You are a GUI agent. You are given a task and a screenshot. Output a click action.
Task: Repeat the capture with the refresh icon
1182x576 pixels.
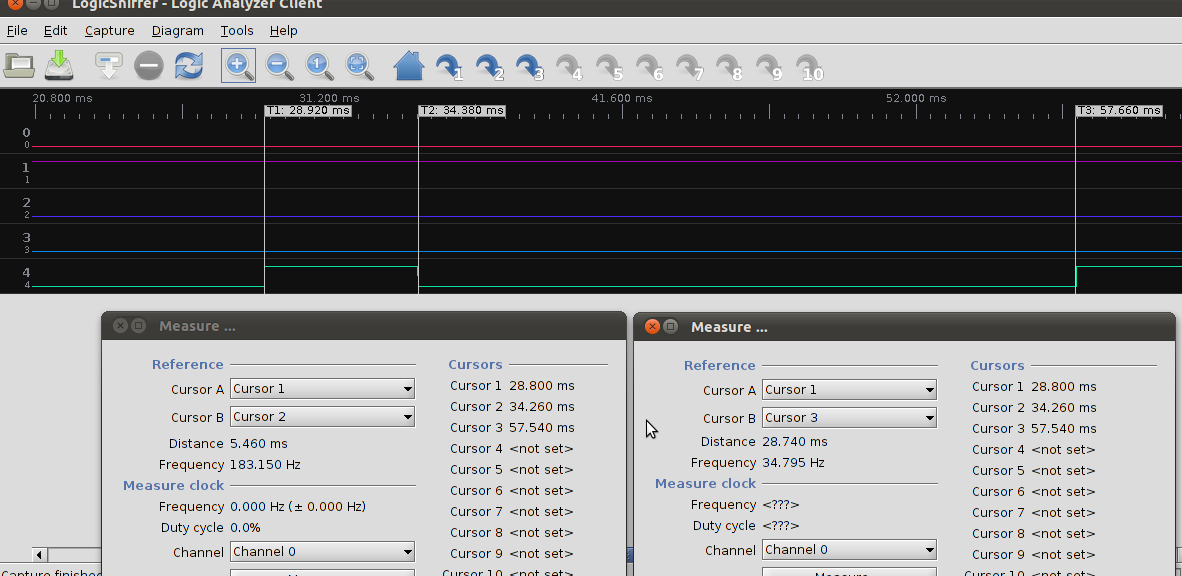tap(187, 66)
